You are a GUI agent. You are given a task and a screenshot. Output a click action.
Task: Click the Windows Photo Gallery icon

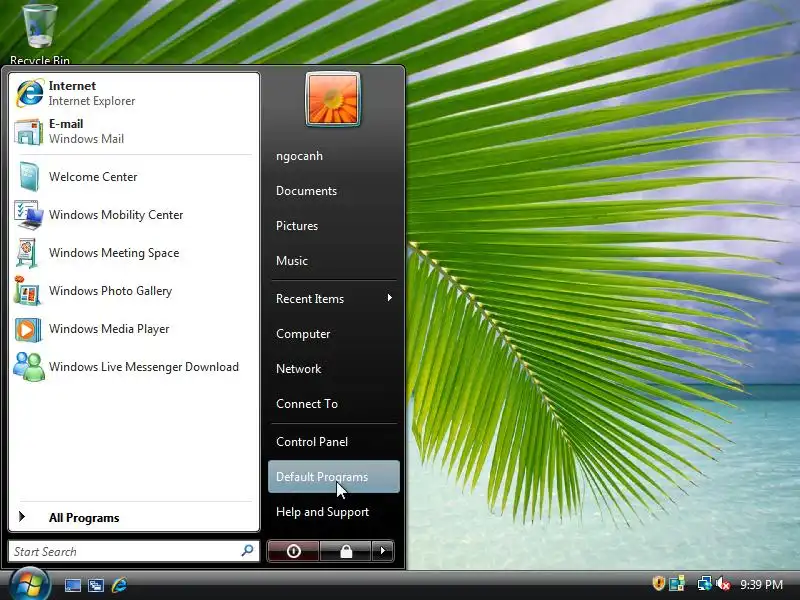(27, 290)
